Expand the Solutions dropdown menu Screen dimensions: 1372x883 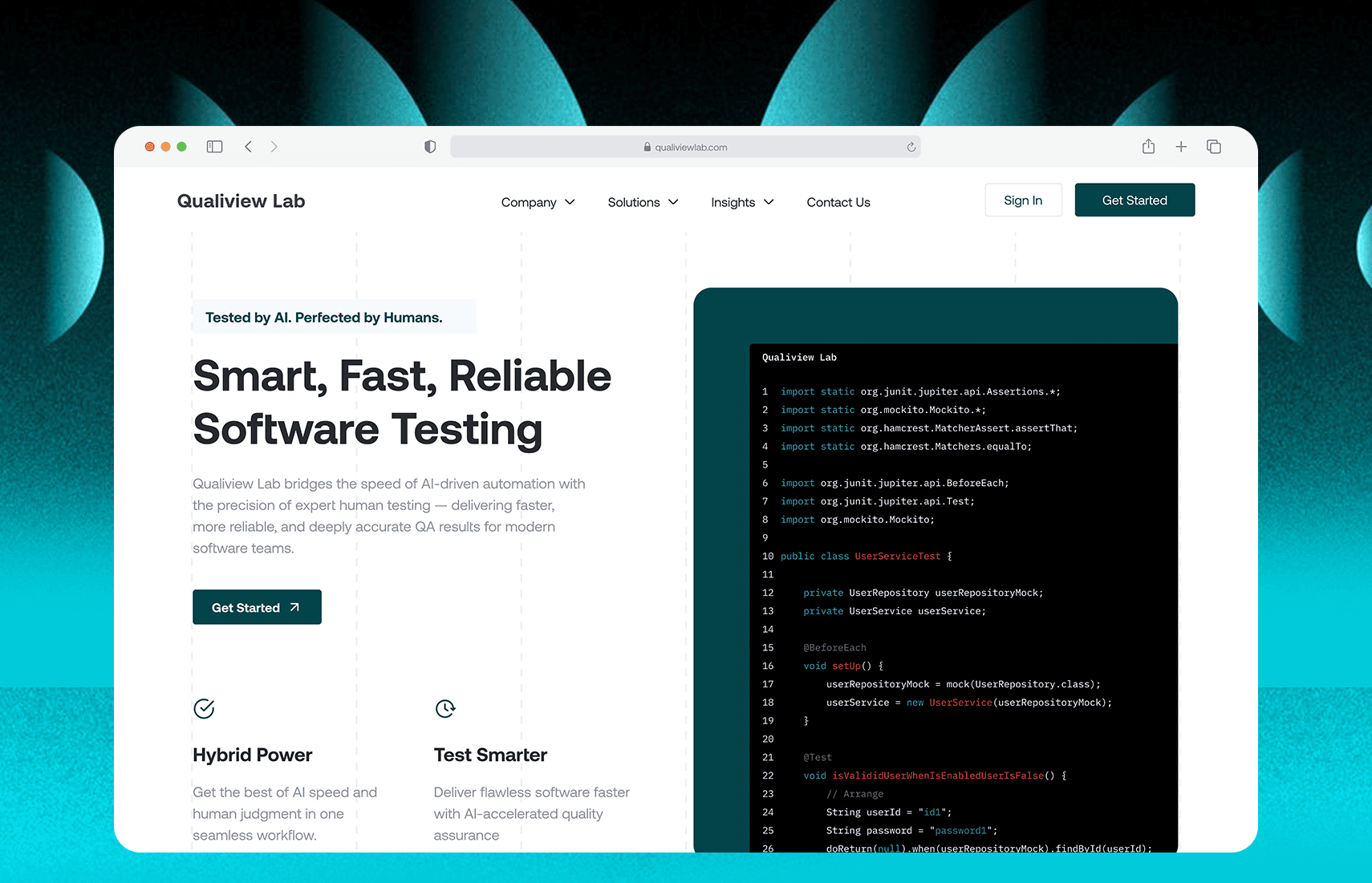click(643, 202)
